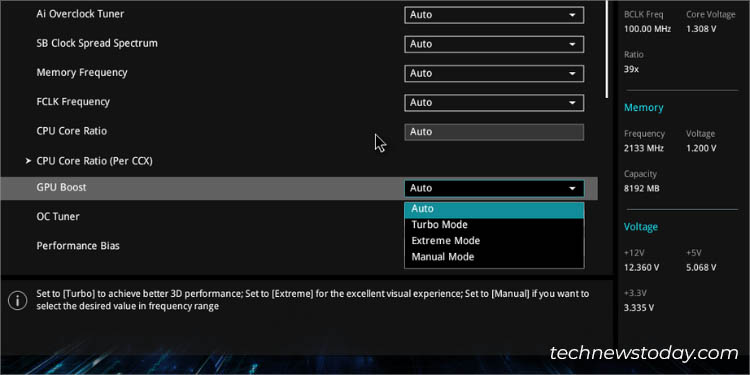Click the FCLK Frequency label
The image size is (750, 375).
tap(73, 102)
